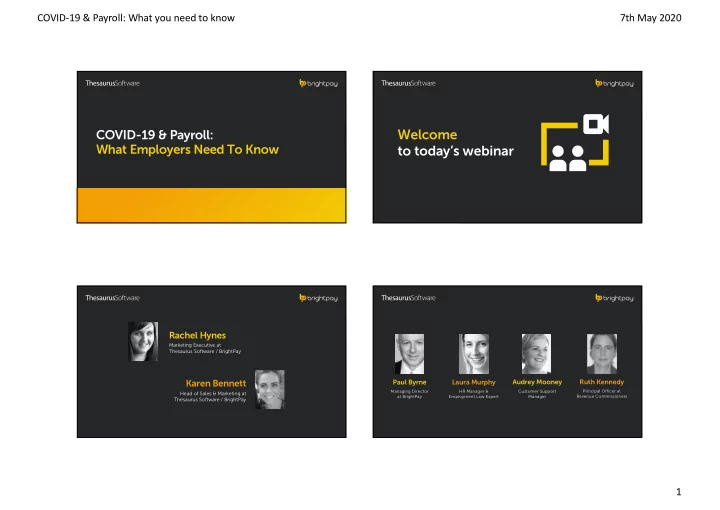Select the date '7th May 2020'
720x510 pixels.
[x=651, y=18]
